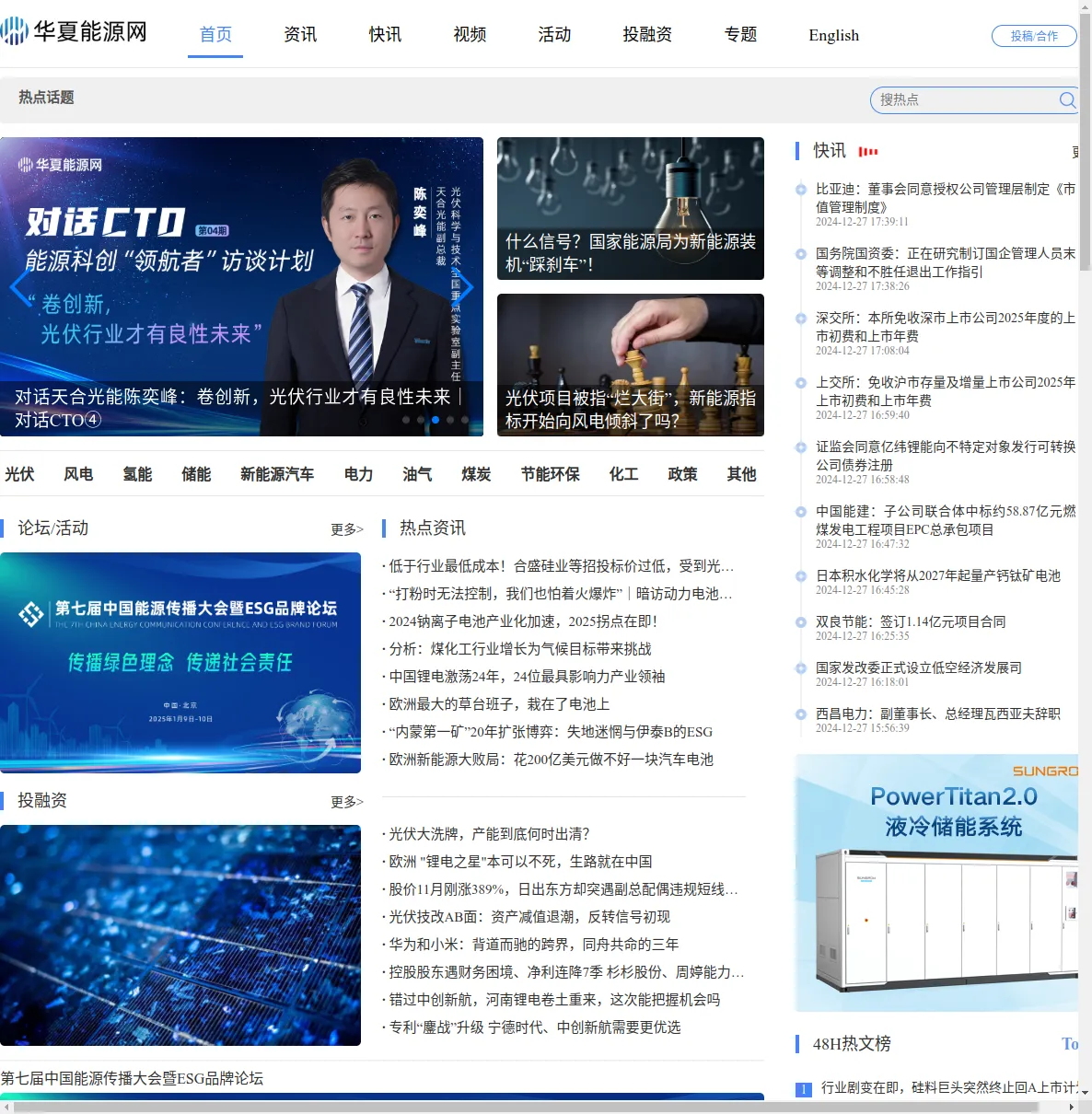Open article 股价11月刚涨389% 日出东方
This screenshot has width=1092, height=1114.
(x=562, y=889)
